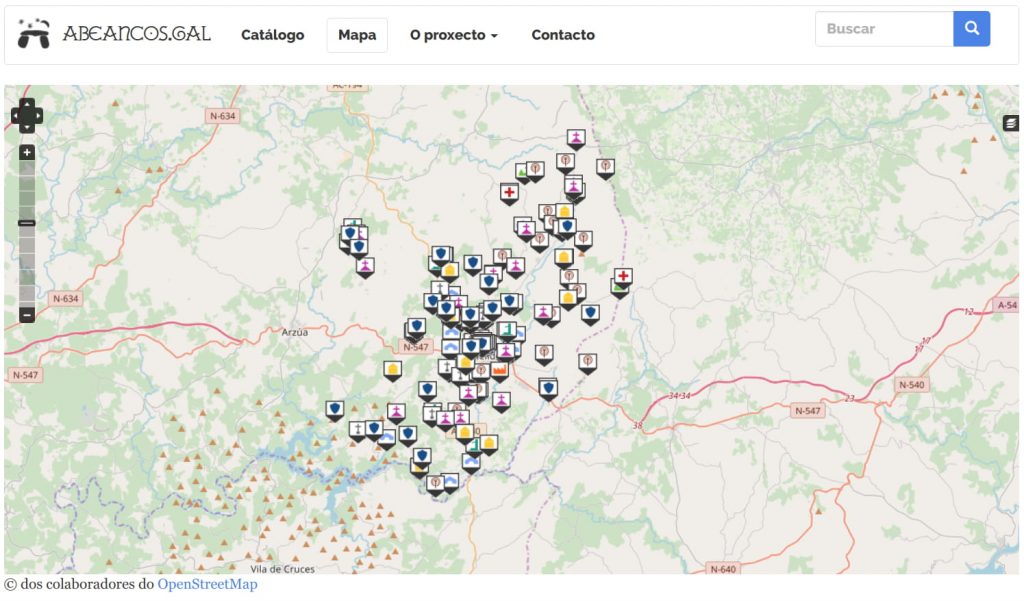
Task: Pan the map left with arrow
Action: click(16, 116)
